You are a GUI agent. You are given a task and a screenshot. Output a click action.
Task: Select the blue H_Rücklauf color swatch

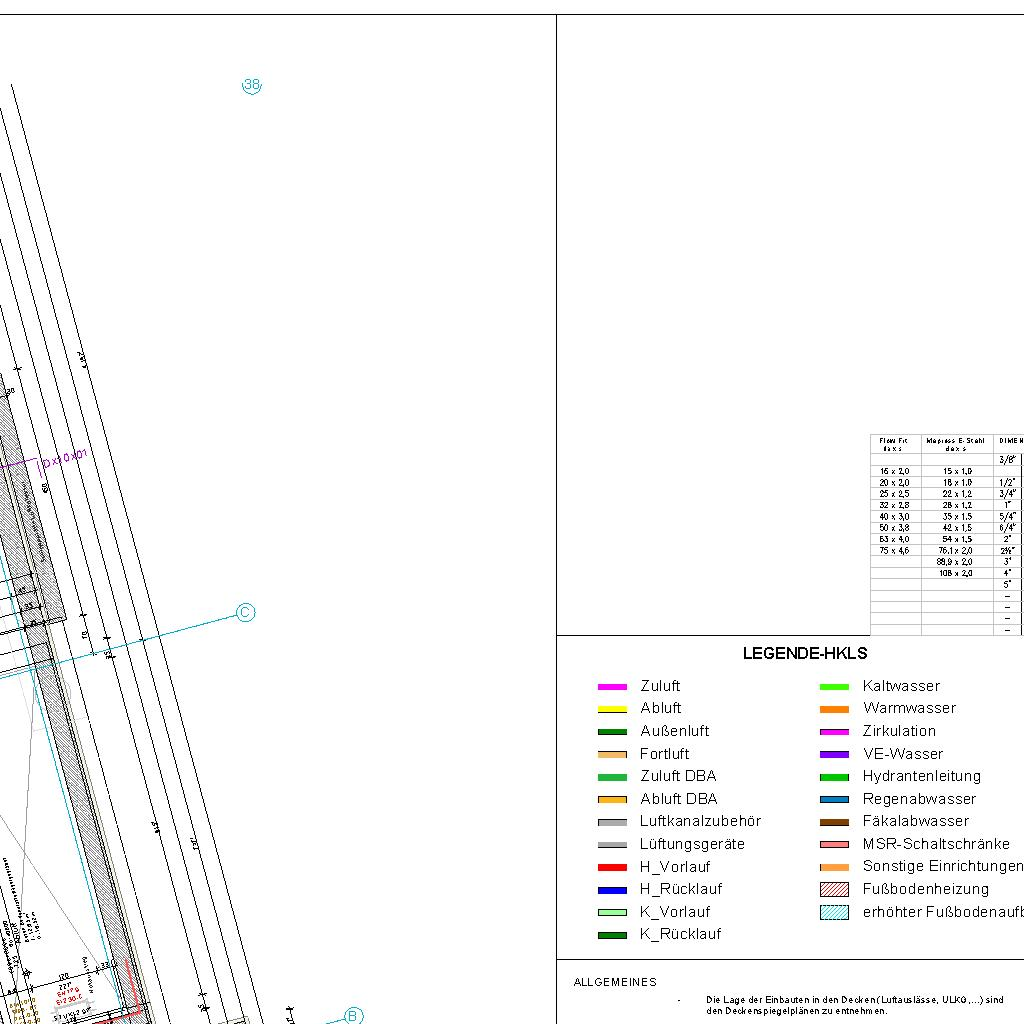(611, 890)
